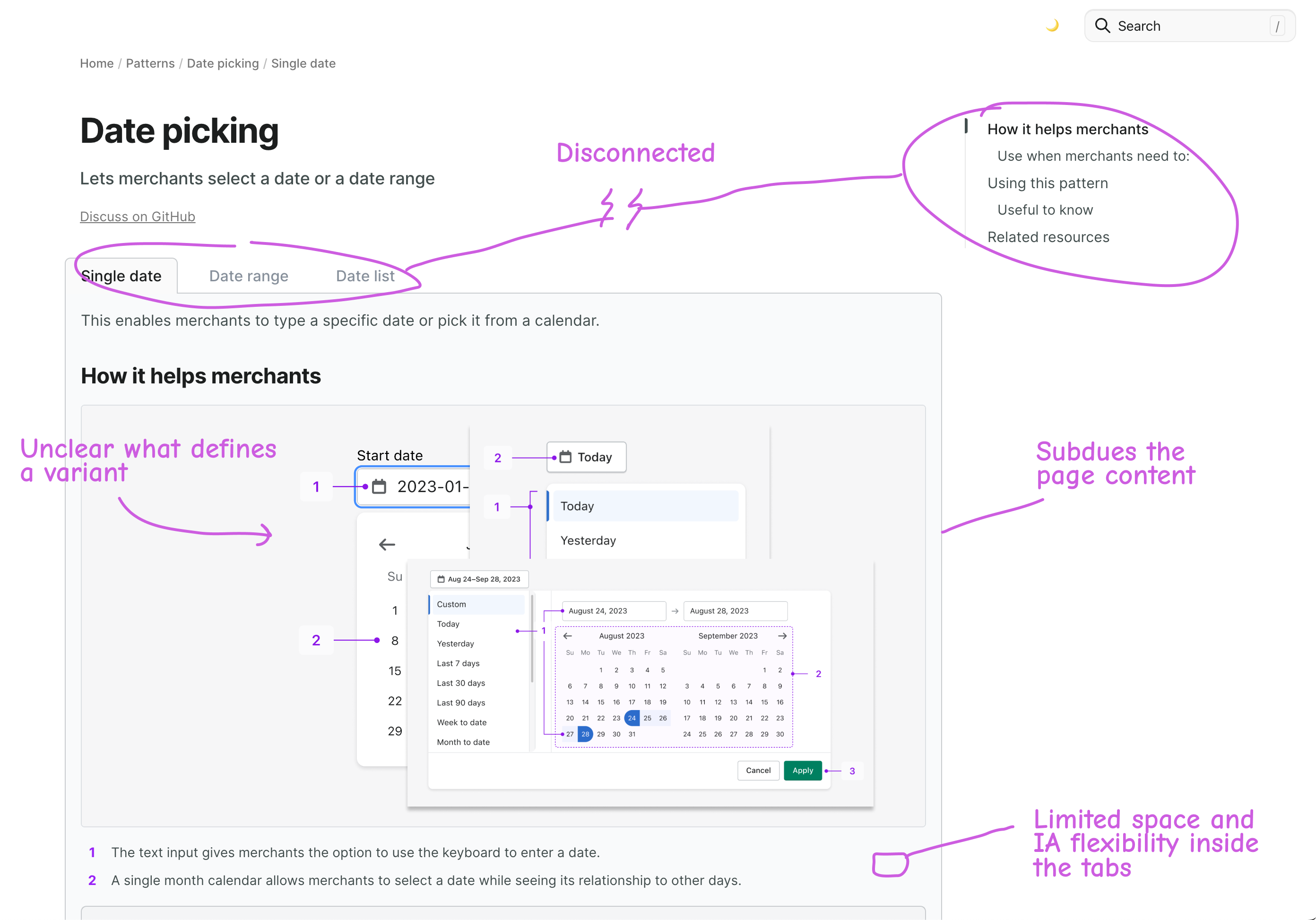The height and width of the screenshot is (920, 1316).
Task: Select the Last 7 days preset
Action: pos(458,663)
